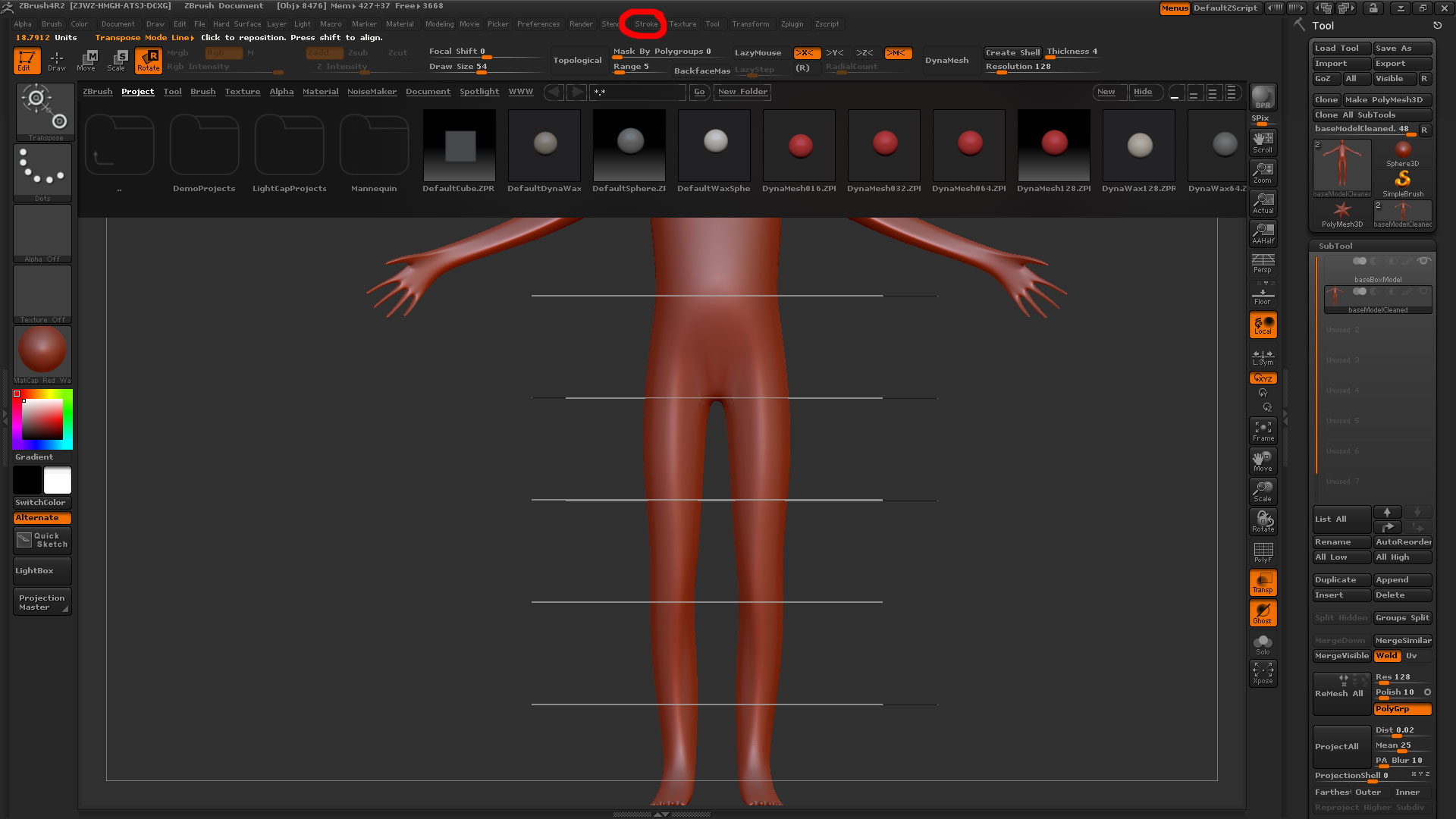The height and width of the screenshot is (819, 1456).
Task: Collapse the SubTool section header
Action: pos(1335,246)
